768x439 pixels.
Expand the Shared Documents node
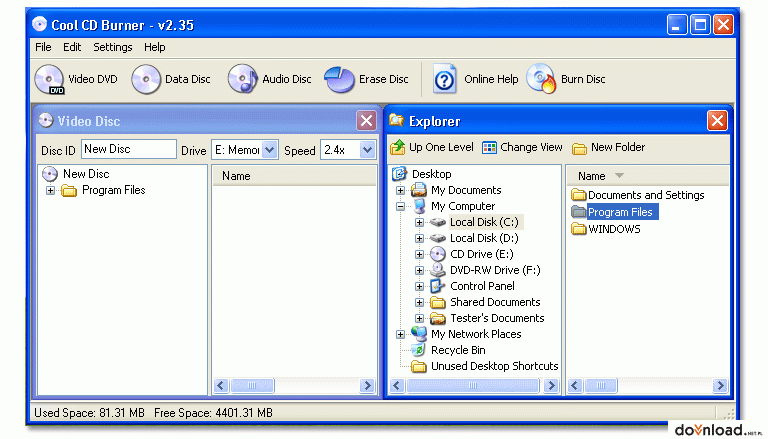click(x=419, y=303)
